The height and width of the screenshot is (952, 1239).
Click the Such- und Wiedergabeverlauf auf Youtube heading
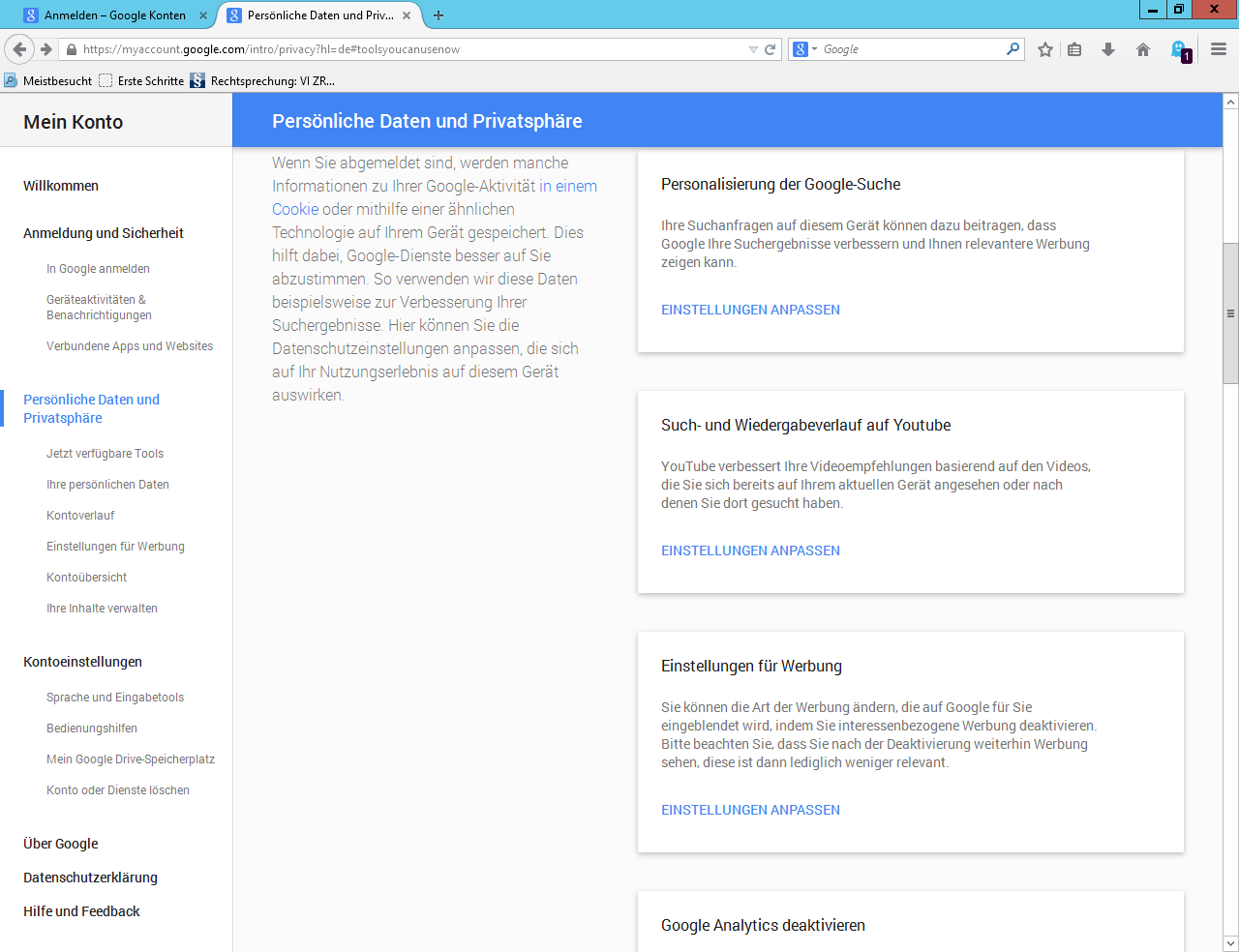click(x=805, y=425)
